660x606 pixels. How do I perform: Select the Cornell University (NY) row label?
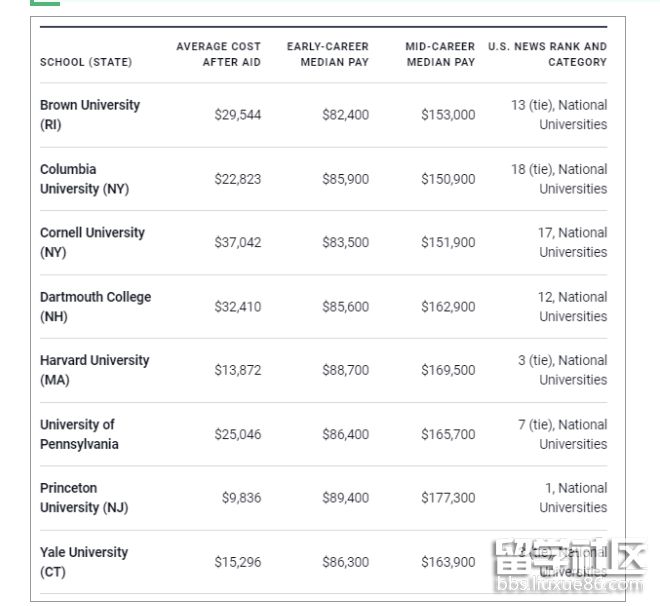coord(92,242)
